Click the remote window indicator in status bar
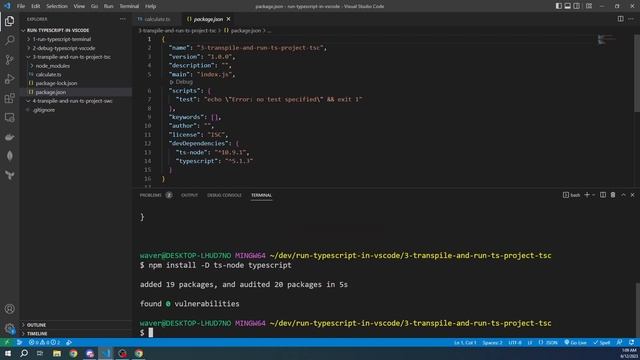The height and width of the screenshot is (360, 640). [7, 342]
